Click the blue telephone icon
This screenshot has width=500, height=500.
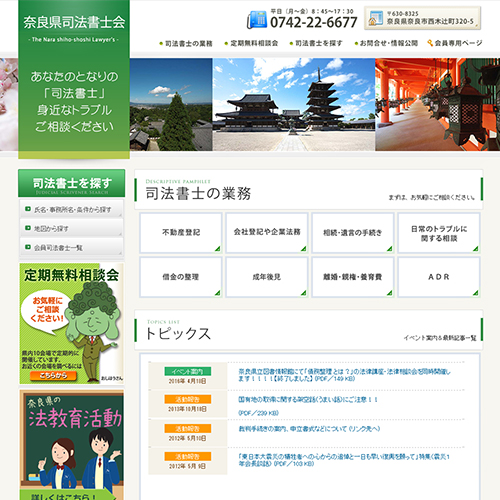click(256, 20)
